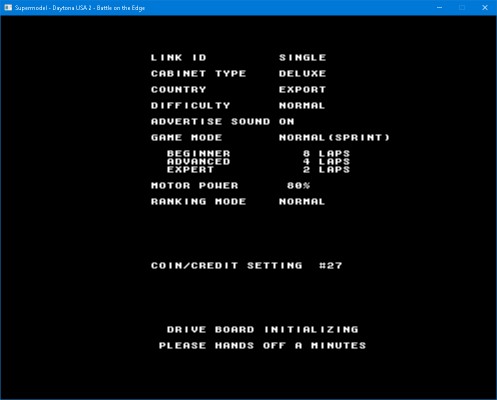
Task: Click the DRIVE BOARD INITIALIZING message
Action: (263, 330)
